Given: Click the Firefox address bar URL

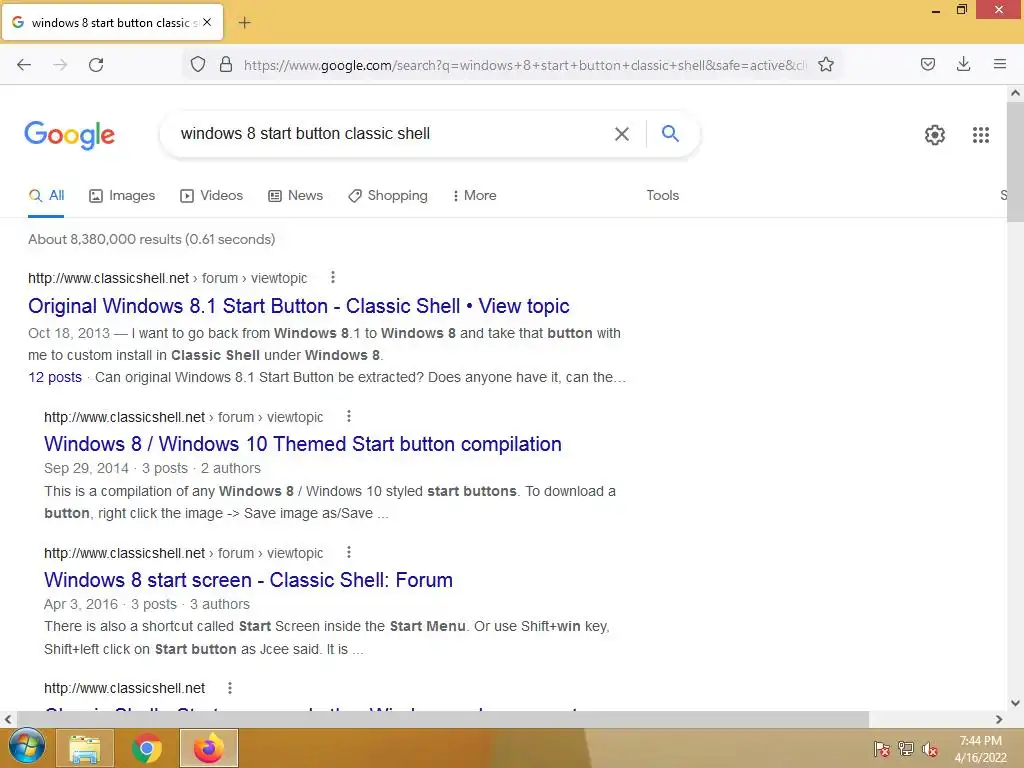Looking at the screenshot, I should coord(525,65).
